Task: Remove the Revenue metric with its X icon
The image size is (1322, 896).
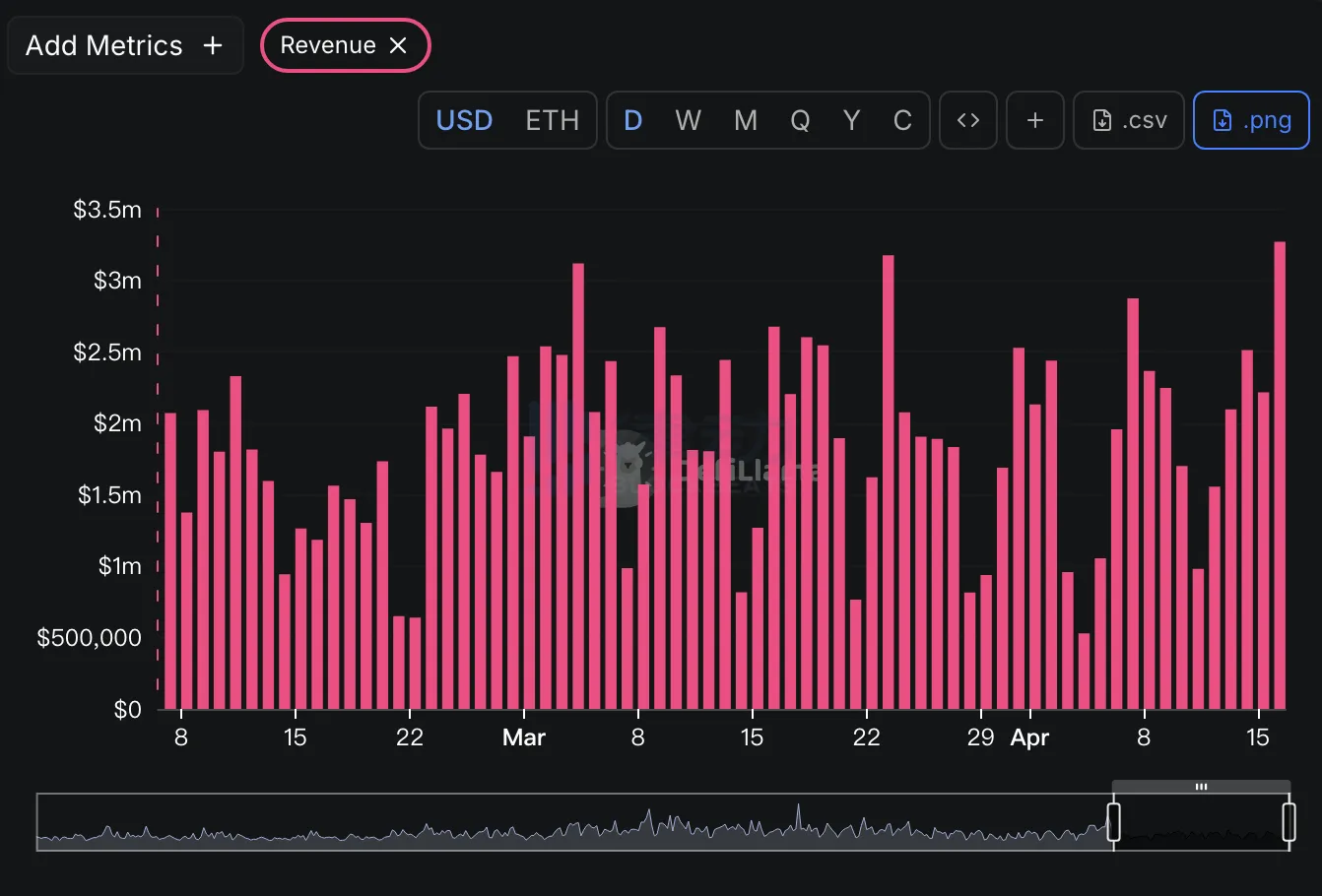Action: point(398,45)
